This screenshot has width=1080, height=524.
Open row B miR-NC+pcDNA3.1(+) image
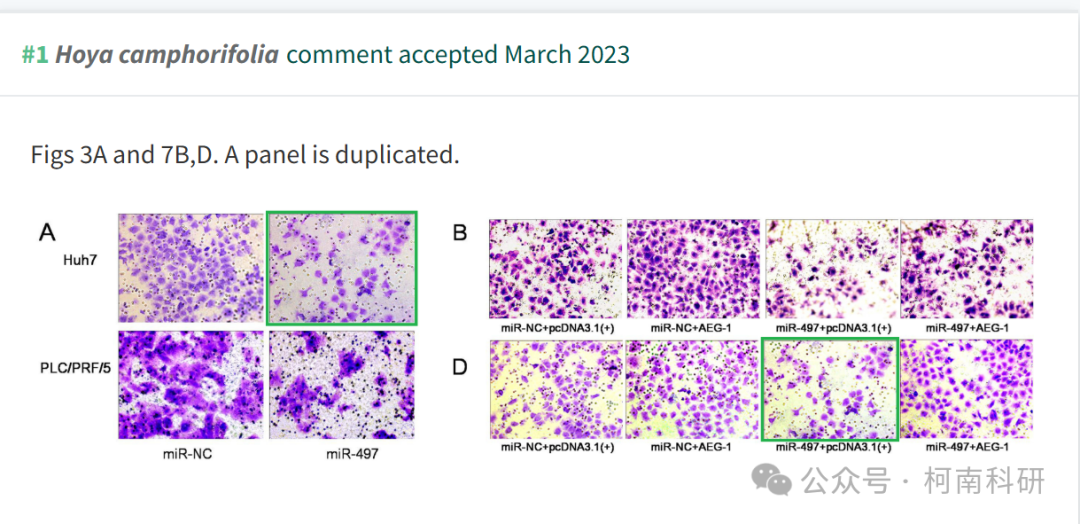click(x=556, y=269)
